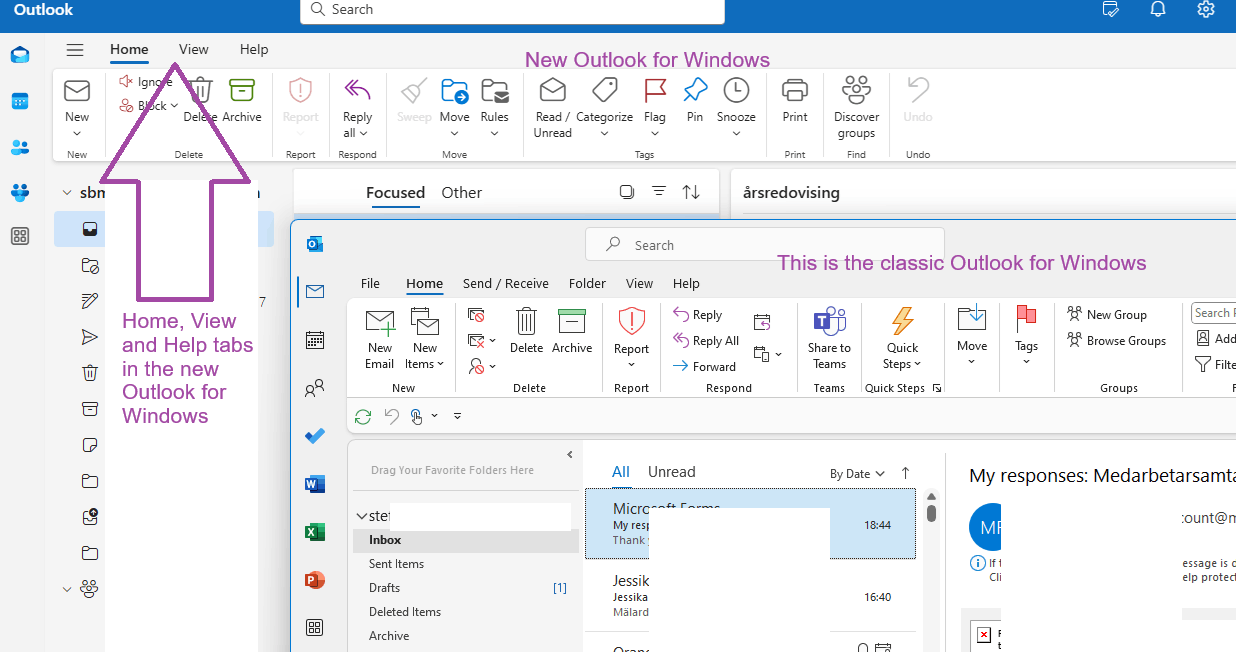Open New Items dropdown in classic Outlook
This screenshot has width=1239, height=652.
click(x=425, y=338)
